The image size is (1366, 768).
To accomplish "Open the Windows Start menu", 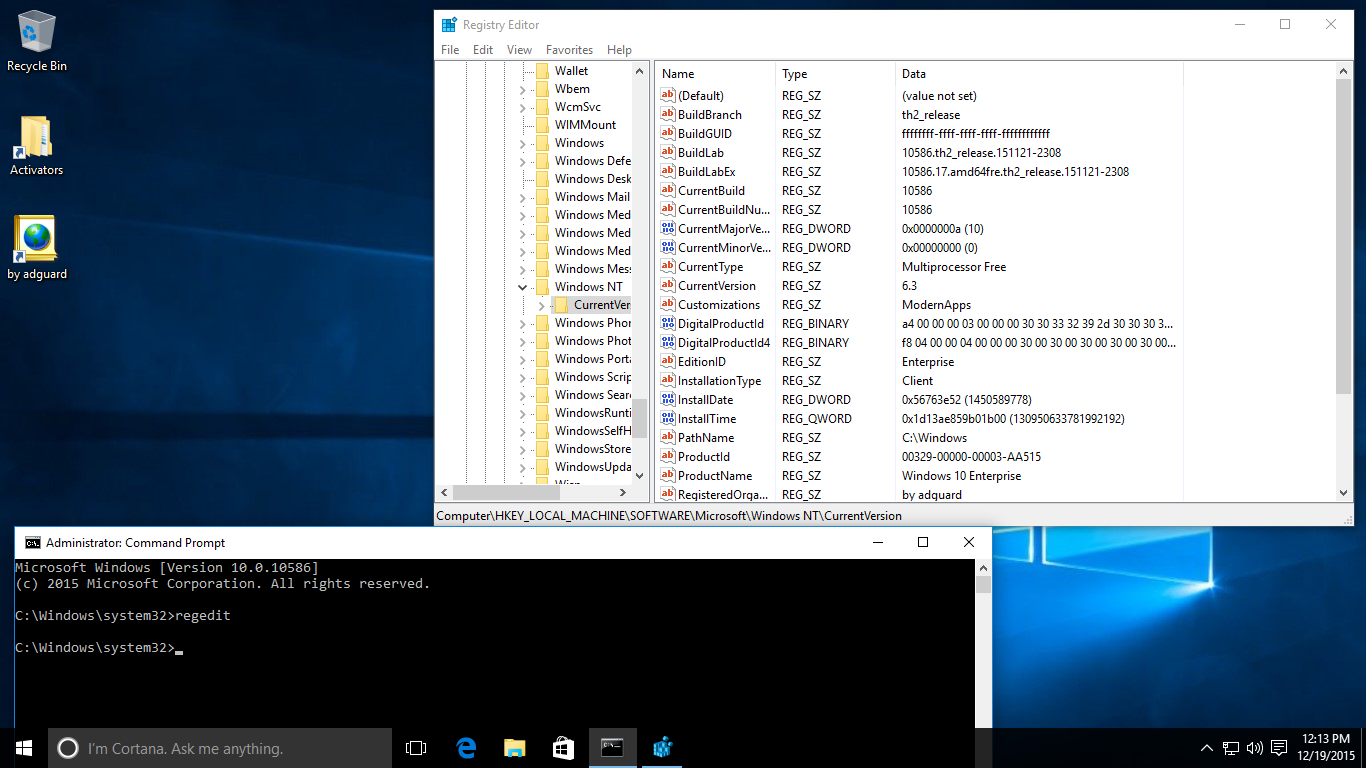I will point(24,748).
